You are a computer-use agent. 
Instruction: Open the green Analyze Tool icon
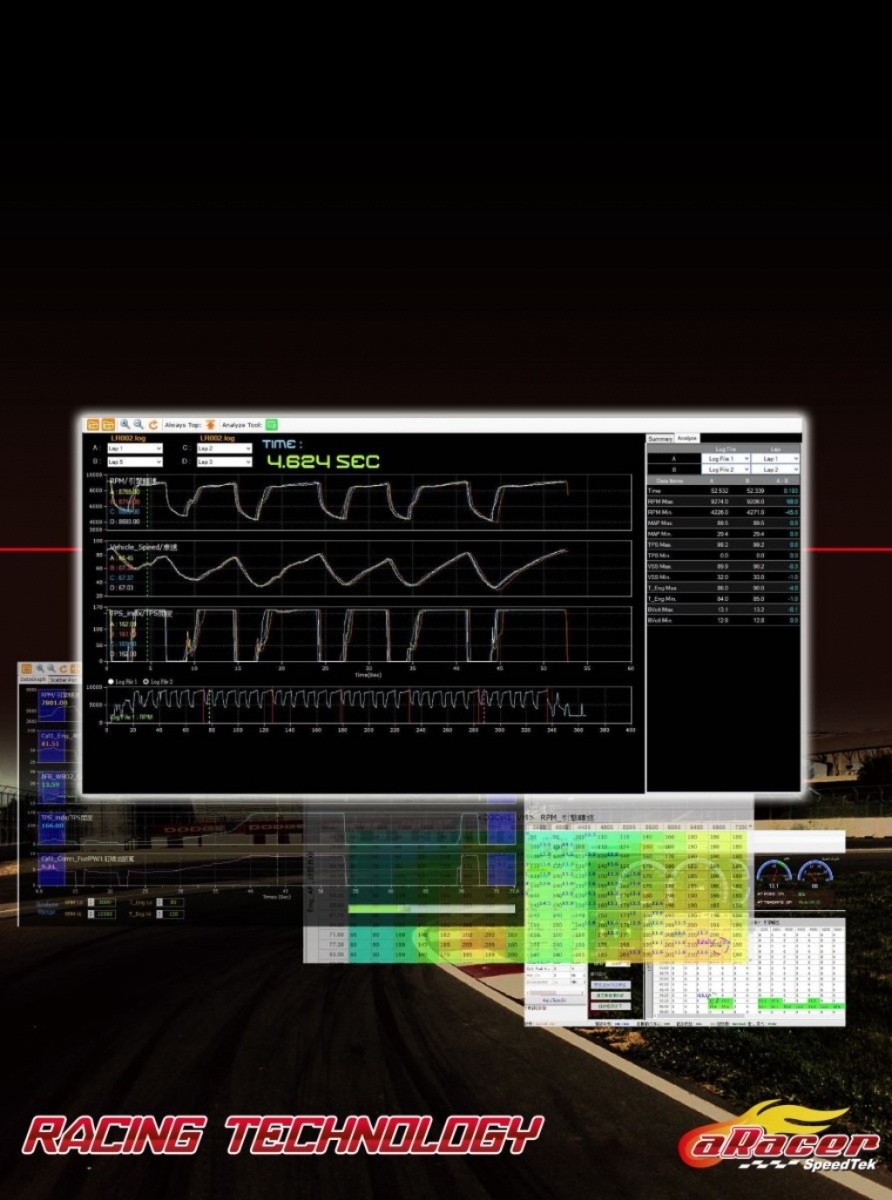tap(271, 425)
